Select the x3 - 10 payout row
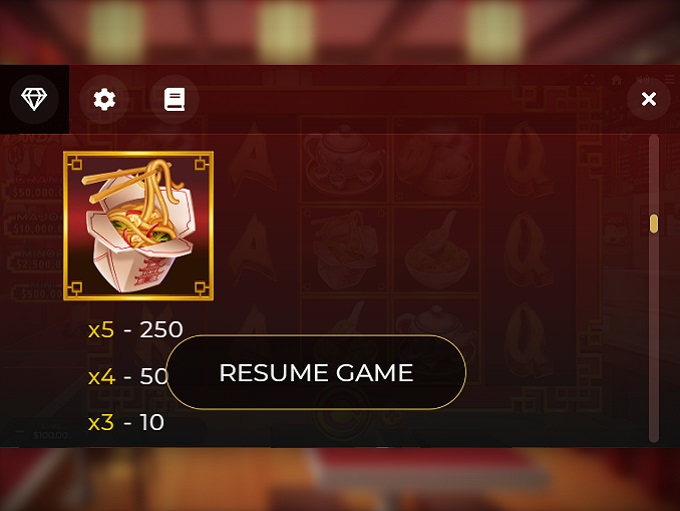Image resolution: width=680 pixels, height=511 pixels. point(126,422)
